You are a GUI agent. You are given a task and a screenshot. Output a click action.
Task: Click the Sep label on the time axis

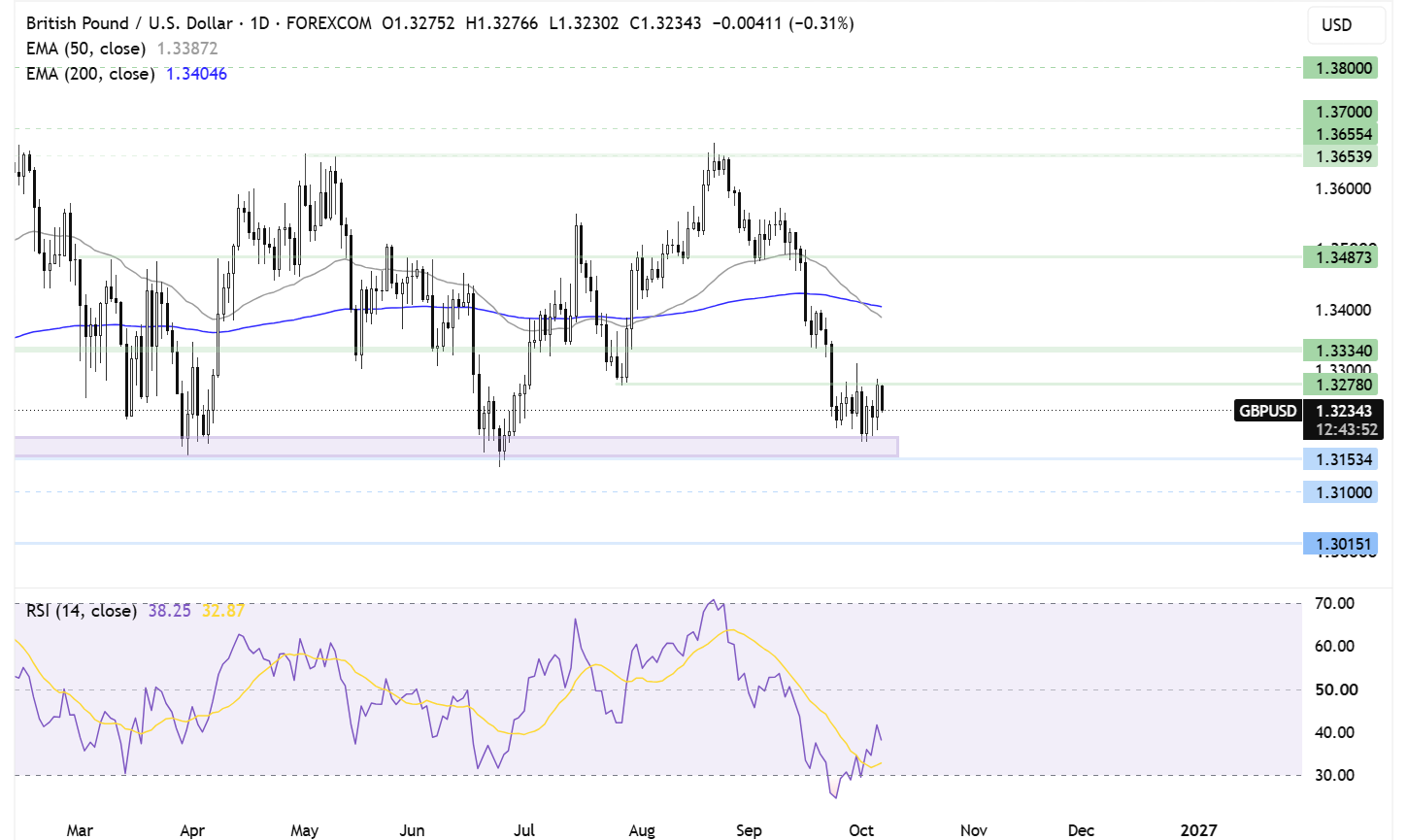click(x=749, y=830)
